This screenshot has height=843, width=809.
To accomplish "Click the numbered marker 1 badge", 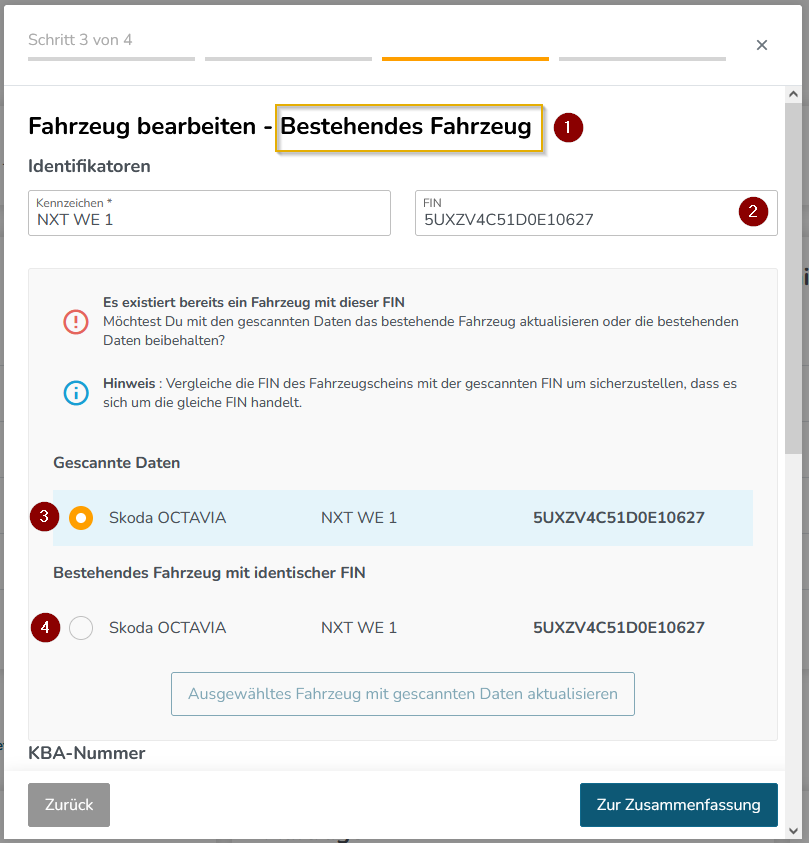I will [569, 128].
